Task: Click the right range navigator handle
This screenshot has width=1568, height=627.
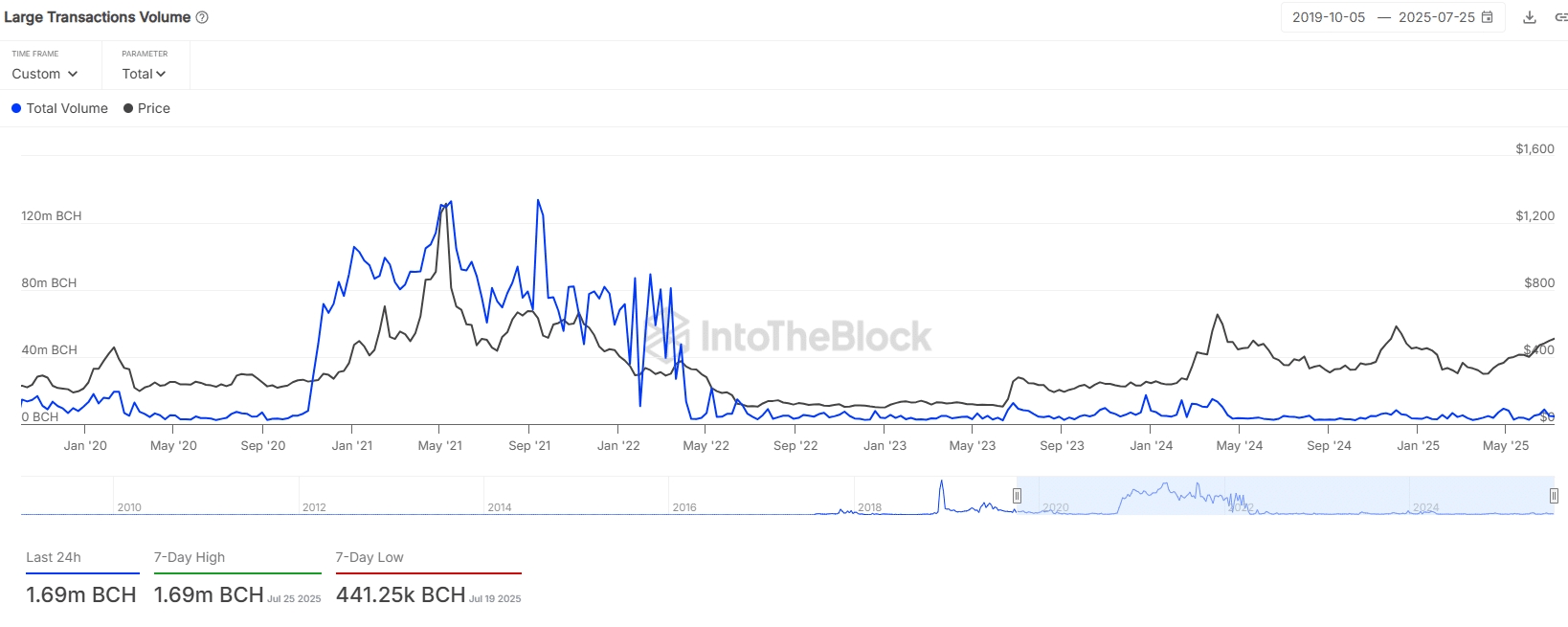Action: tap(1554, 495)
